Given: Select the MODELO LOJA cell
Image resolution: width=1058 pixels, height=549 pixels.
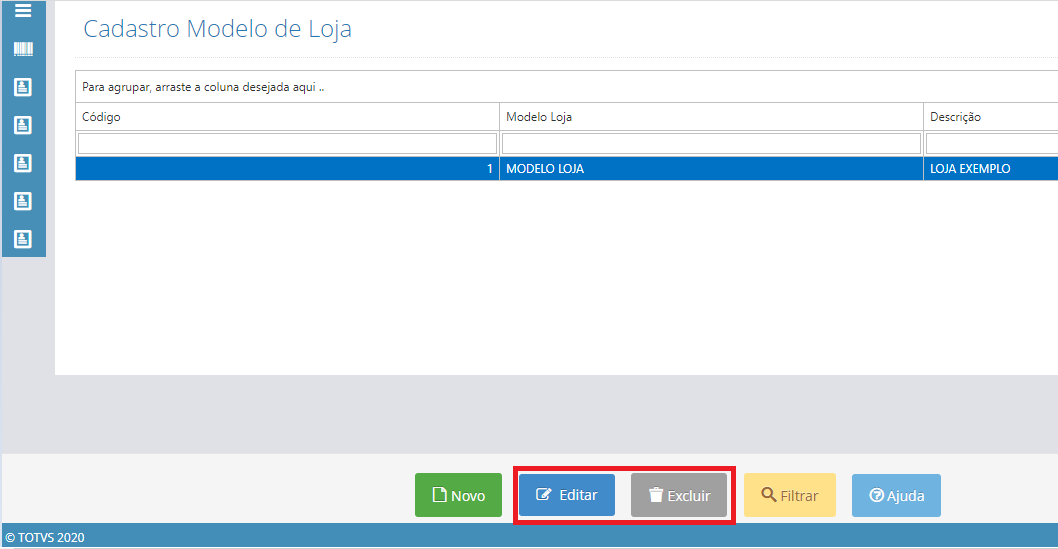Looking at the screenshot, I should [711, 169].
